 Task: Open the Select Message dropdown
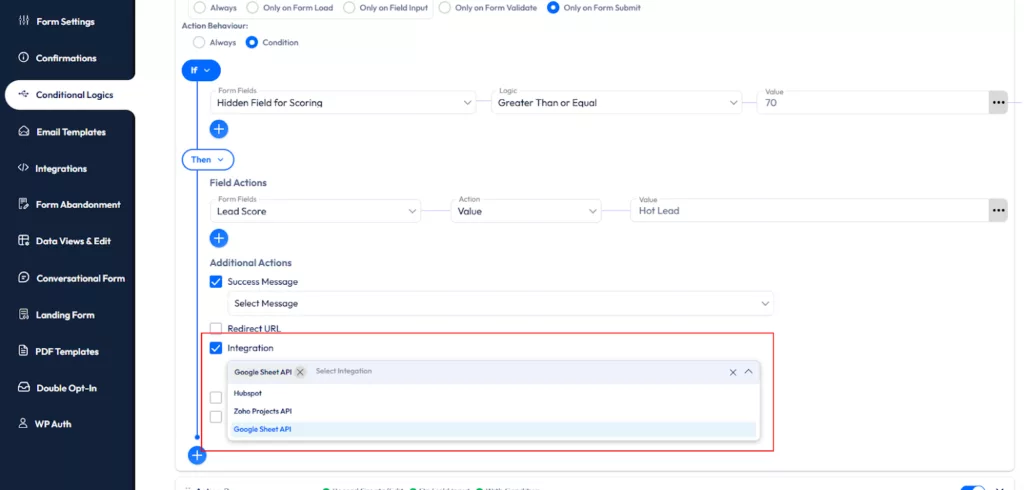coord(500,303)
